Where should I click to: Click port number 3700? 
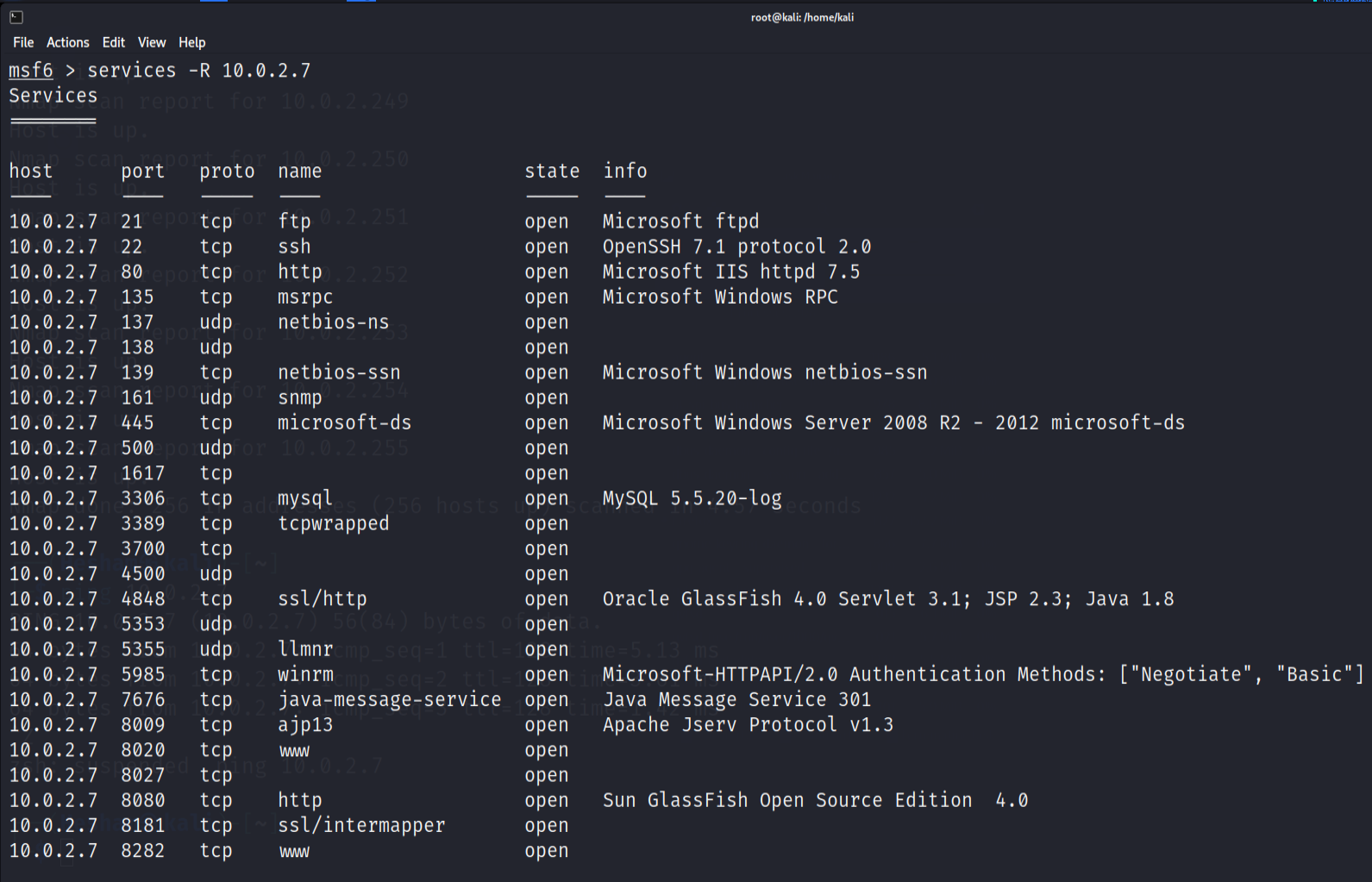pyautogui.click(x=143, y=548)
